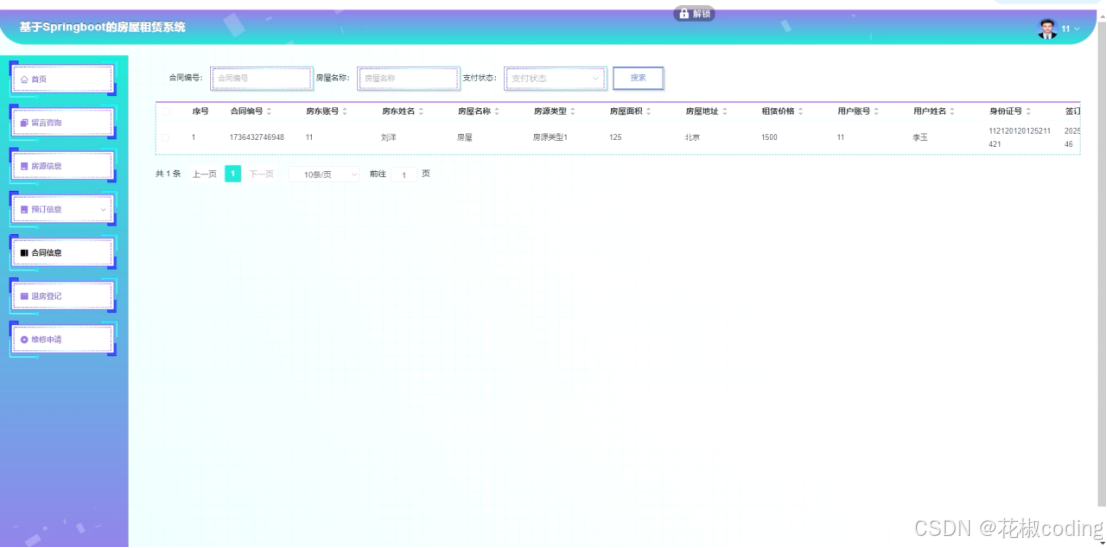Tick the checkbox for contract row 1736432746948
1107x548 pixels.
point(166,138)
